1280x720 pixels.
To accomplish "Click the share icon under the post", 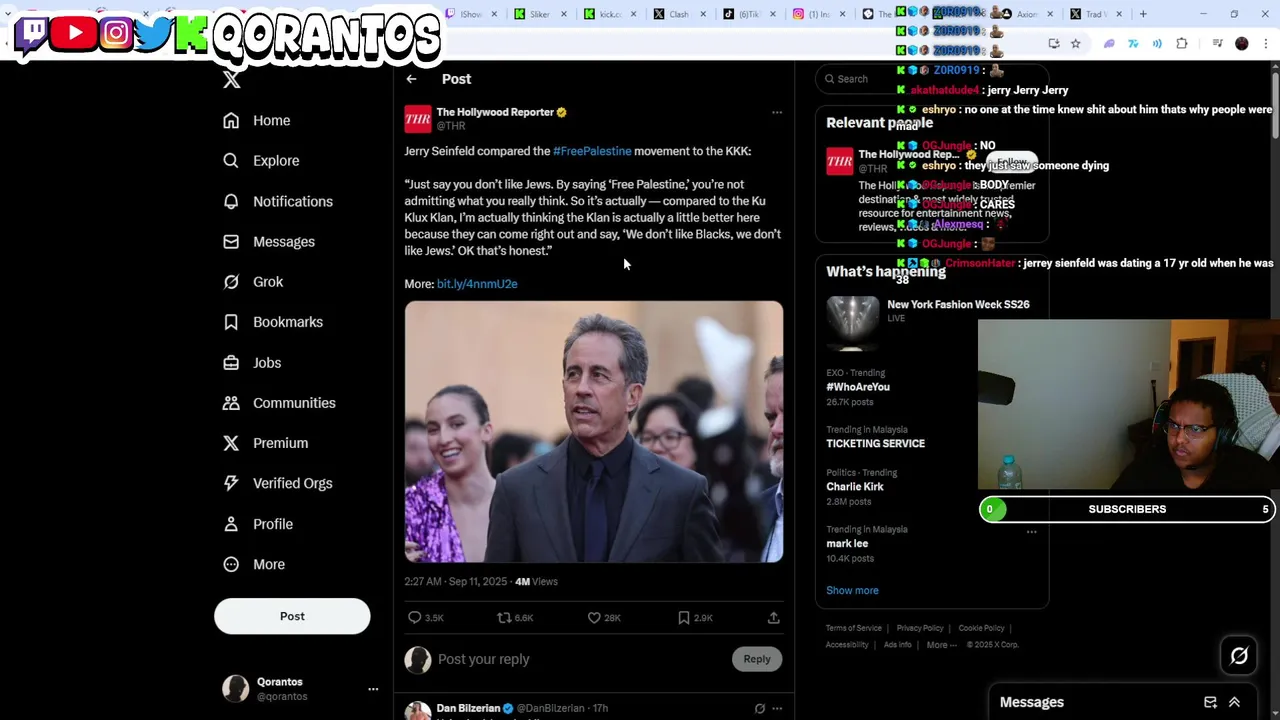I will pos(773,618).
